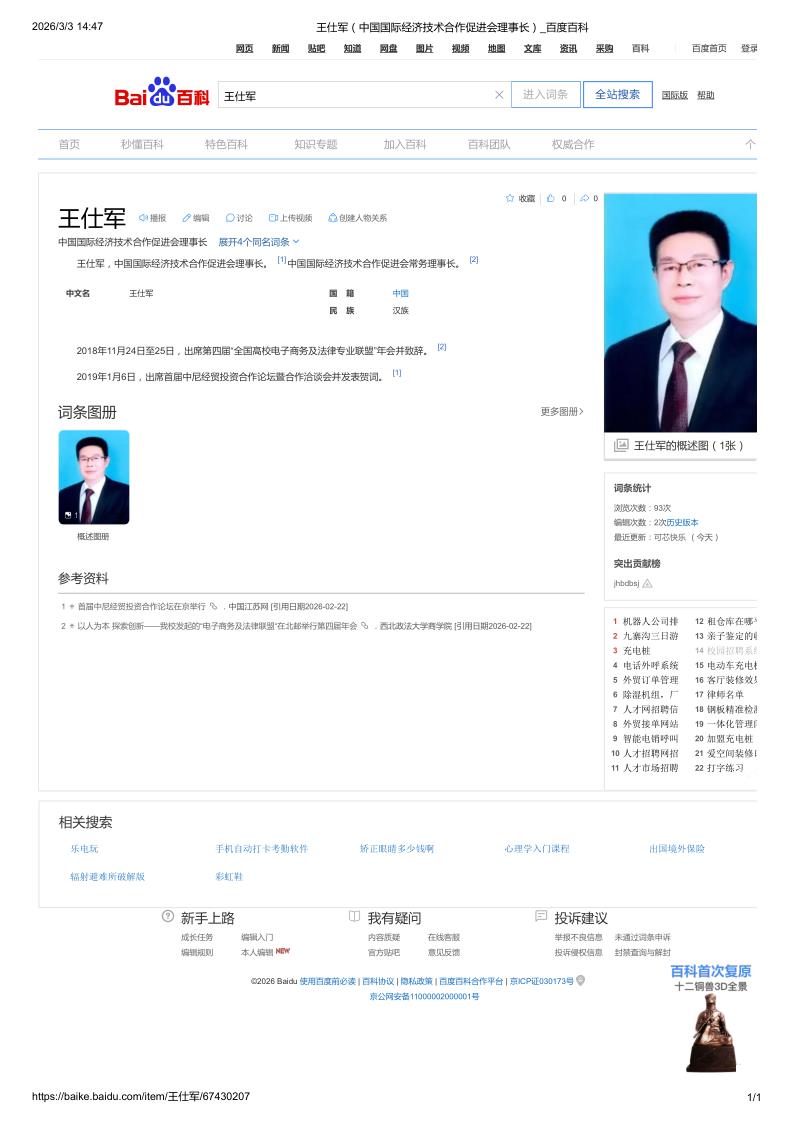Click hot search 充电桩
794x1123 pixels.
(636, 651)
